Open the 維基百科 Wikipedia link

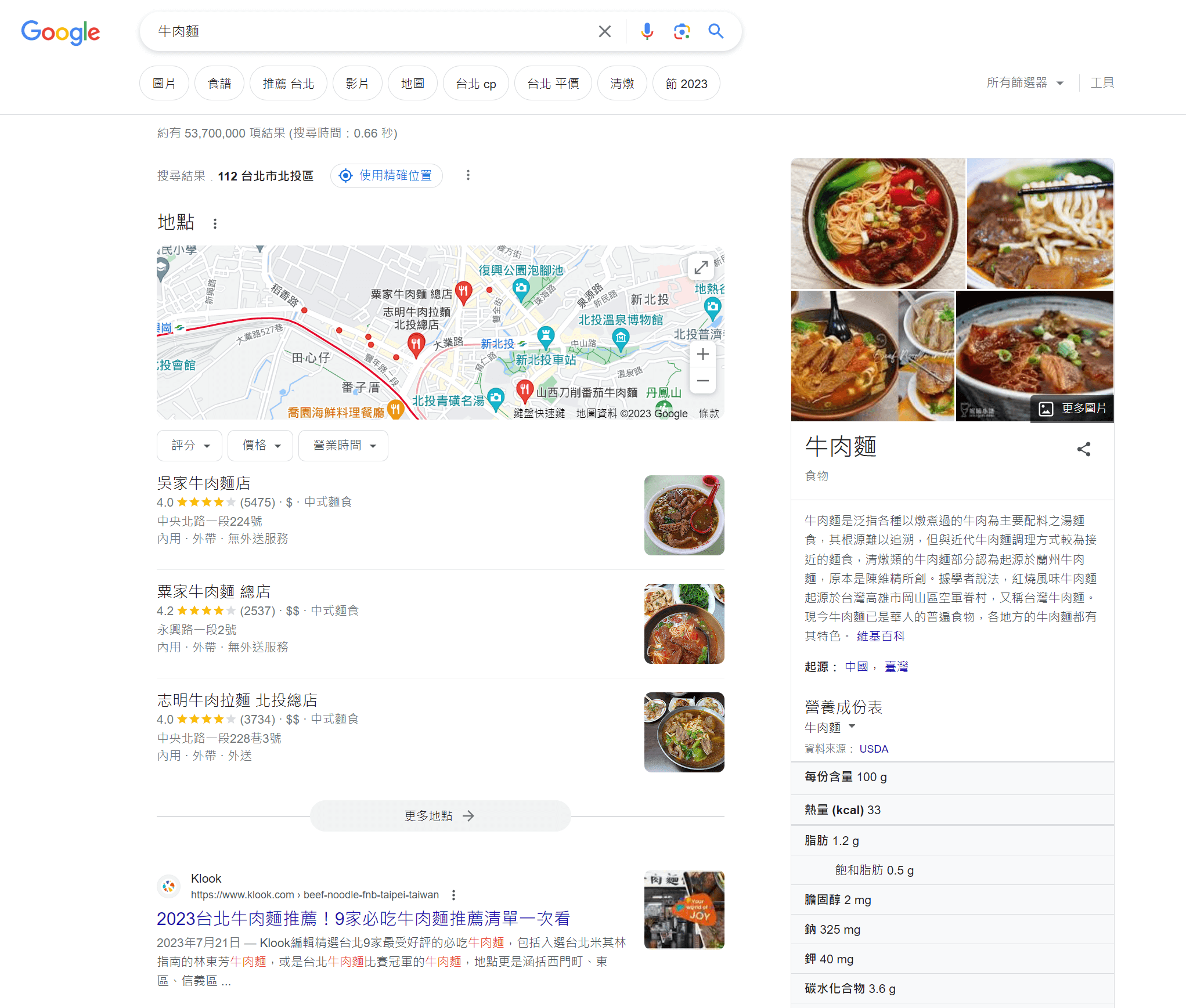[x=881, y=636]
